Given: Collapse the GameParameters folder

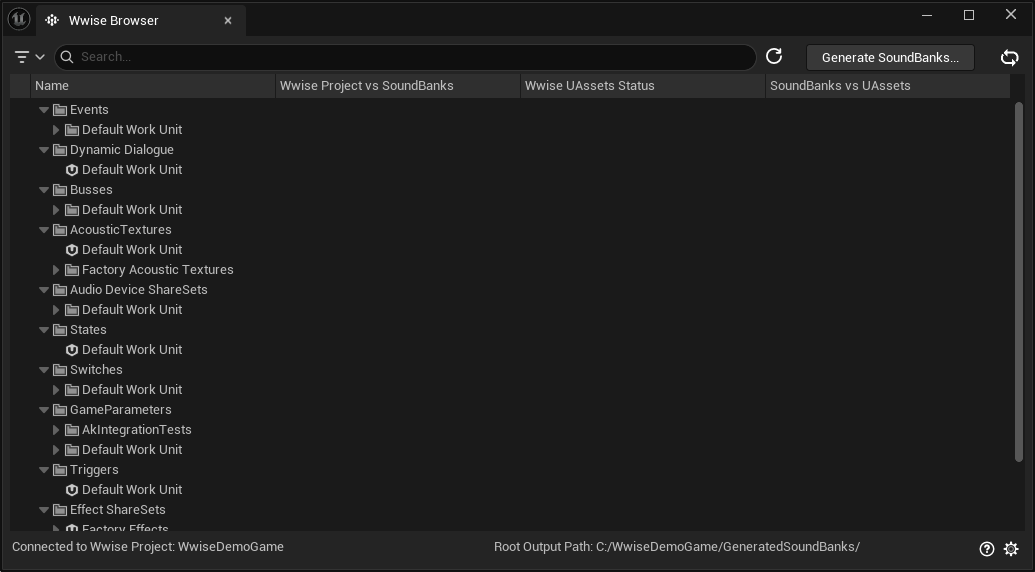Looking at the screenshot, I should [44, 410].
